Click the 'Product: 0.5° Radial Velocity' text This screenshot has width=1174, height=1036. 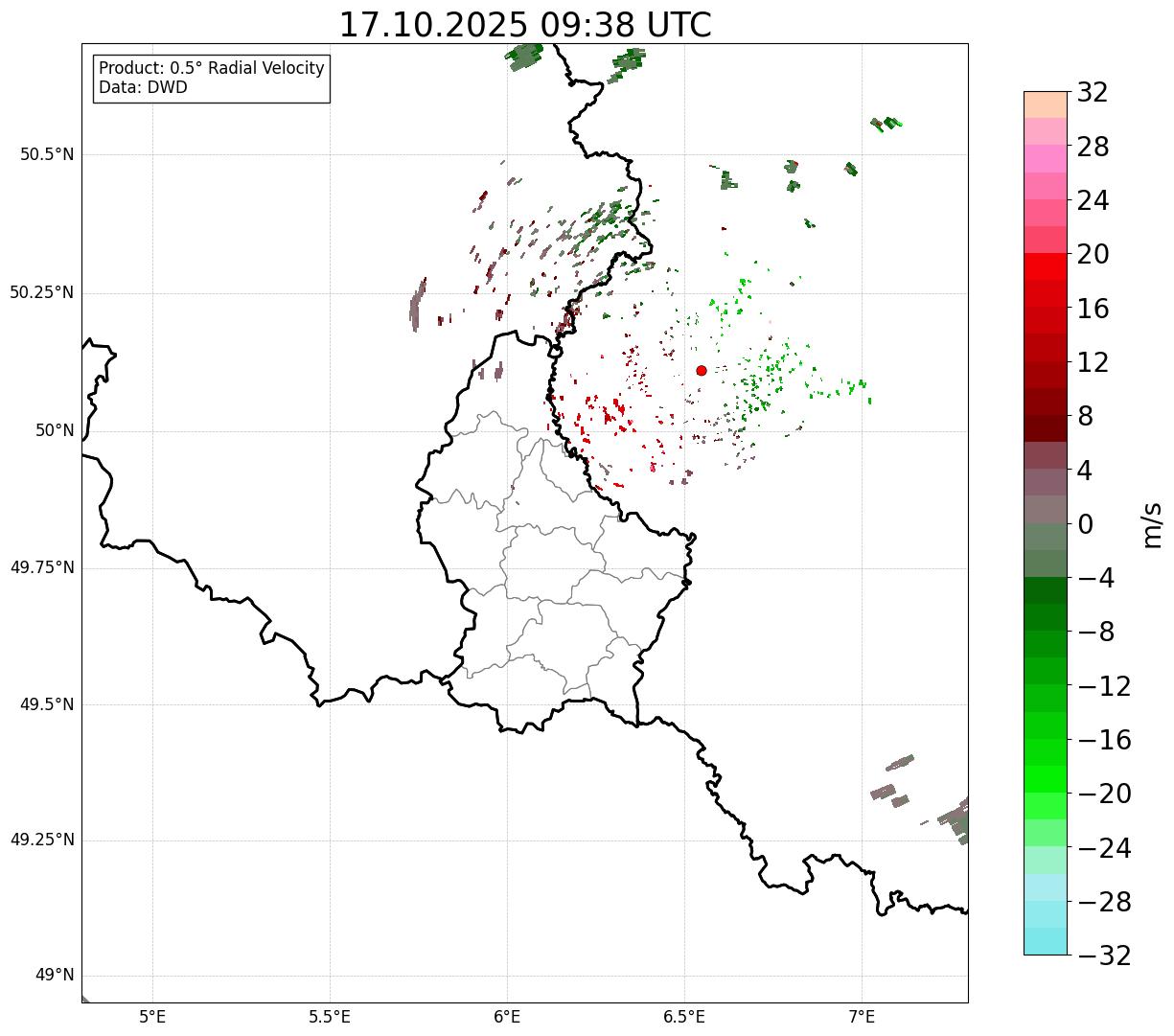[x=212, y=69]
